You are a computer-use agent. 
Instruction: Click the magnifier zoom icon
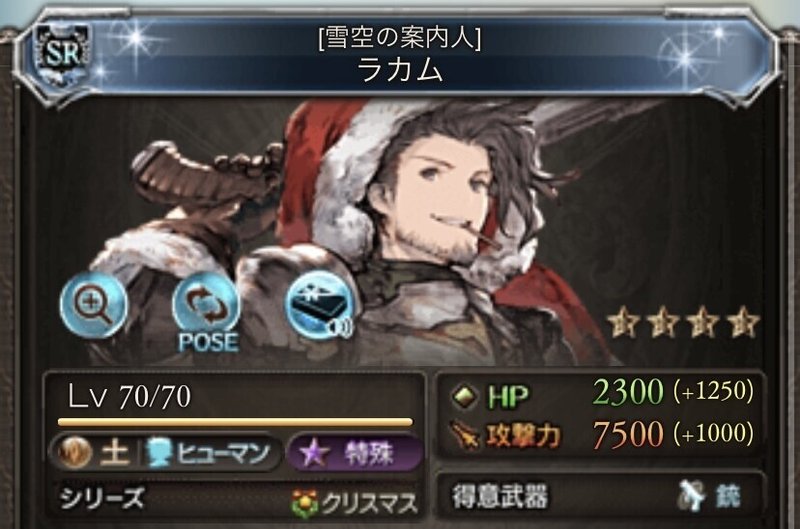[93, 305]
